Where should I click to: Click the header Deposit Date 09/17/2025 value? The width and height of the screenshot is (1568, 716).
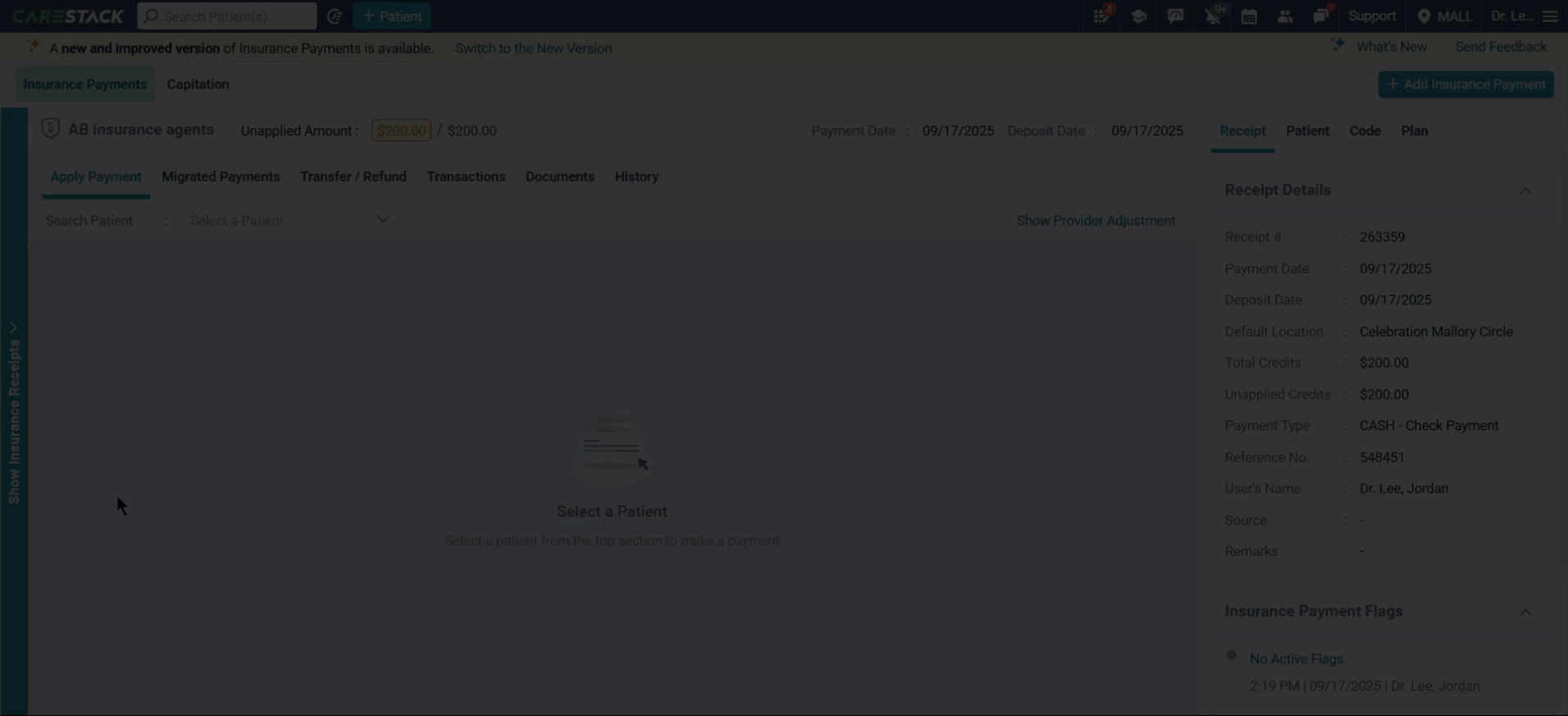(1147, 131)
